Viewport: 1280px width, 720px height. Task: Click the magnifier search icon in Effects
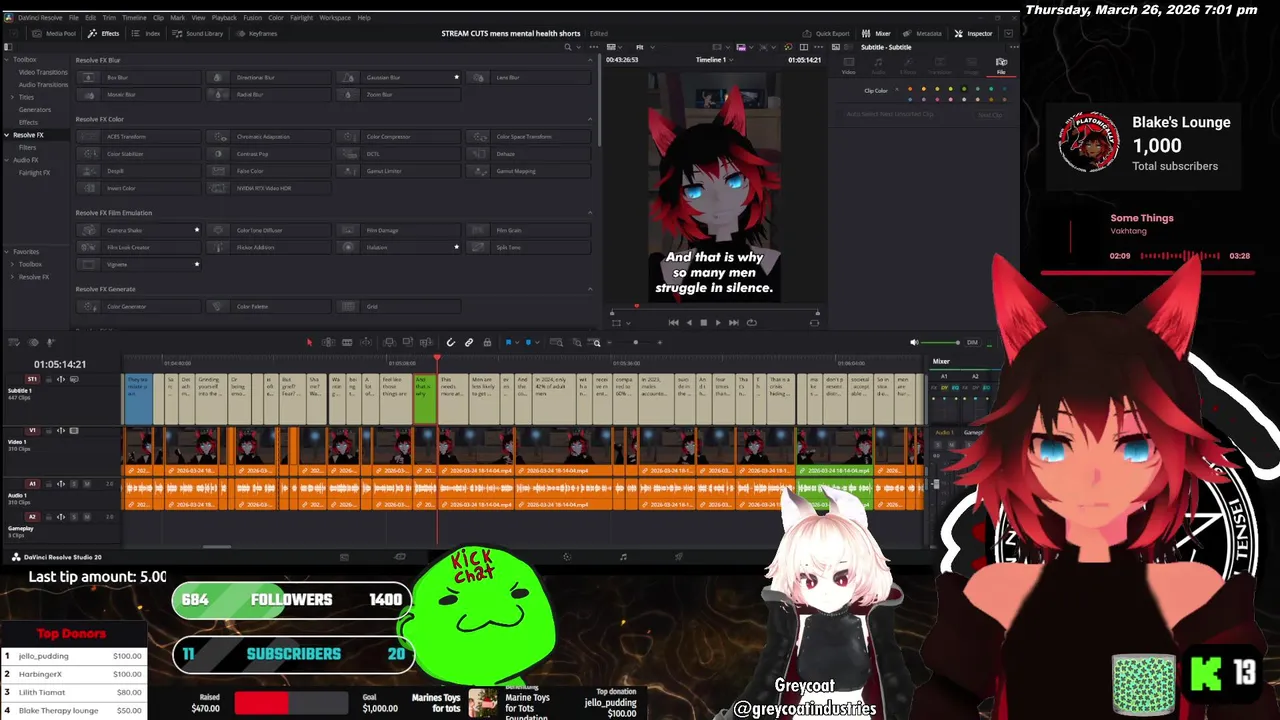pyautogui.click(x=567, y=47)
